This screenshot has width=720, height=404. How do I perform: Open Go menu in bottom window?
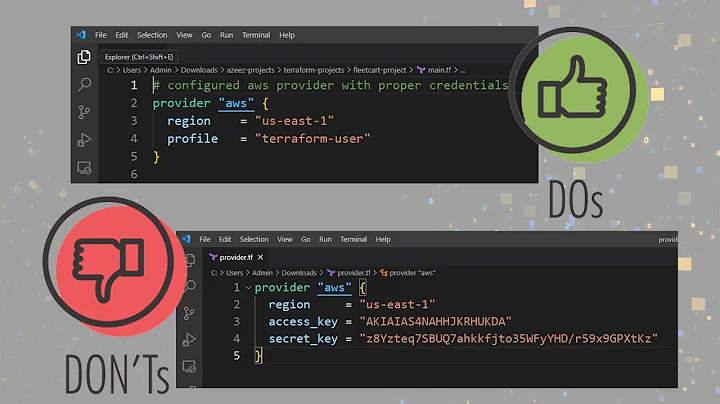tap(306, 239)
